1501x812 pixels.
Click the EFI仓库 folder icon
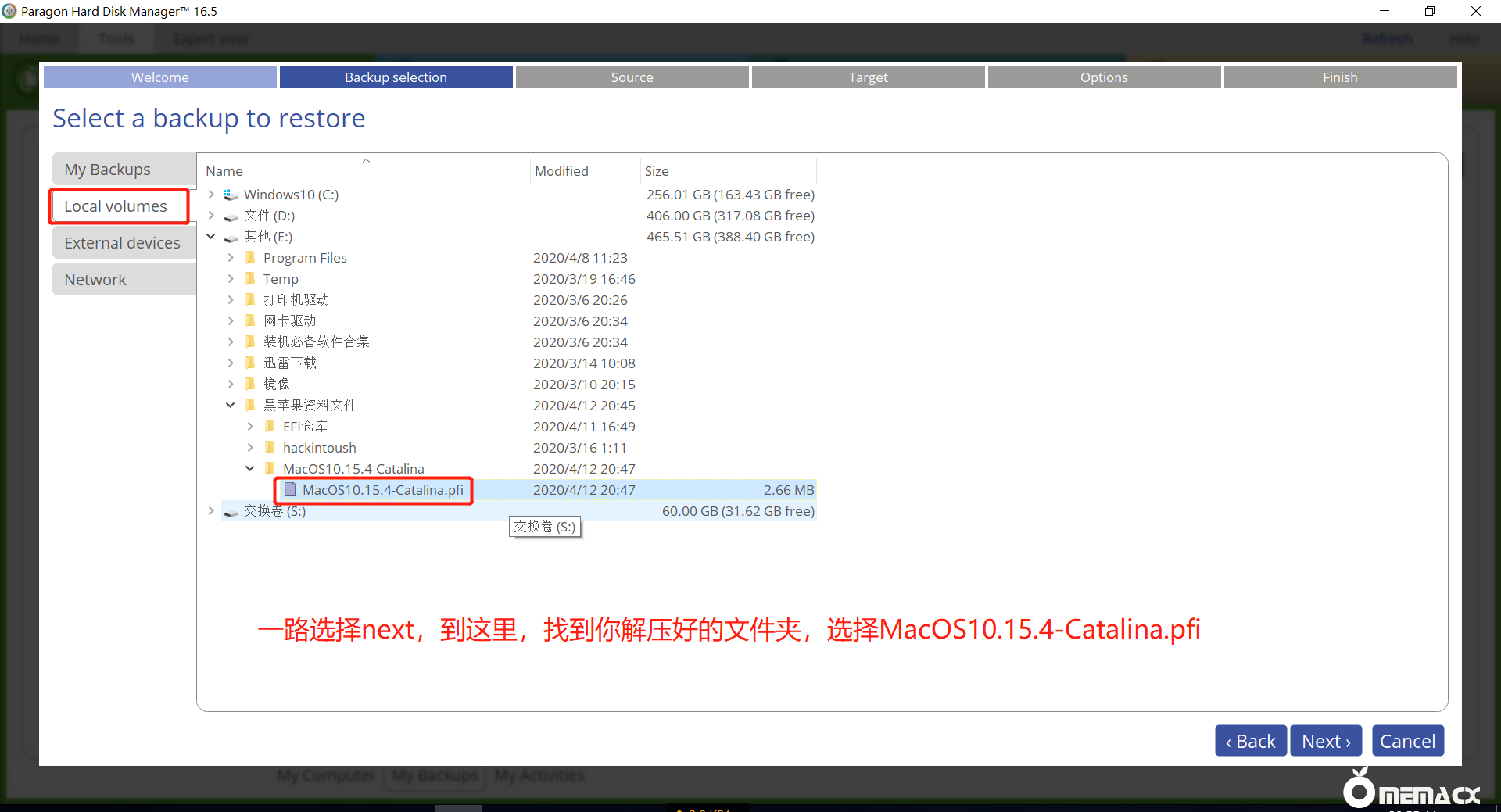coord(270,426)
